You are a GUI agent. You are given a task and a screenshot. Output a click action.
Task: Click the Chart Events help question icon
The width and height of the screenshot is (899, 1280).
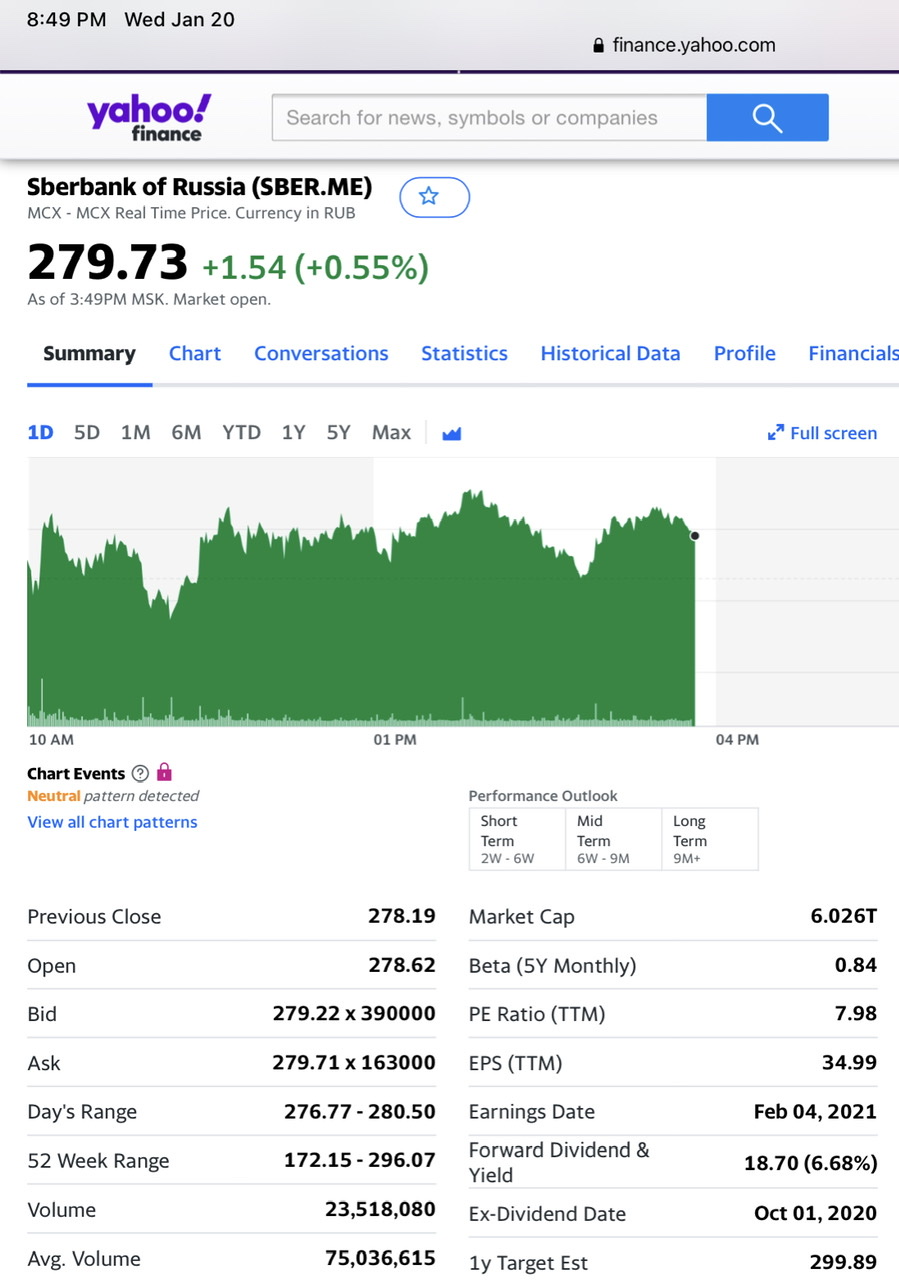(x=140, y=773)
